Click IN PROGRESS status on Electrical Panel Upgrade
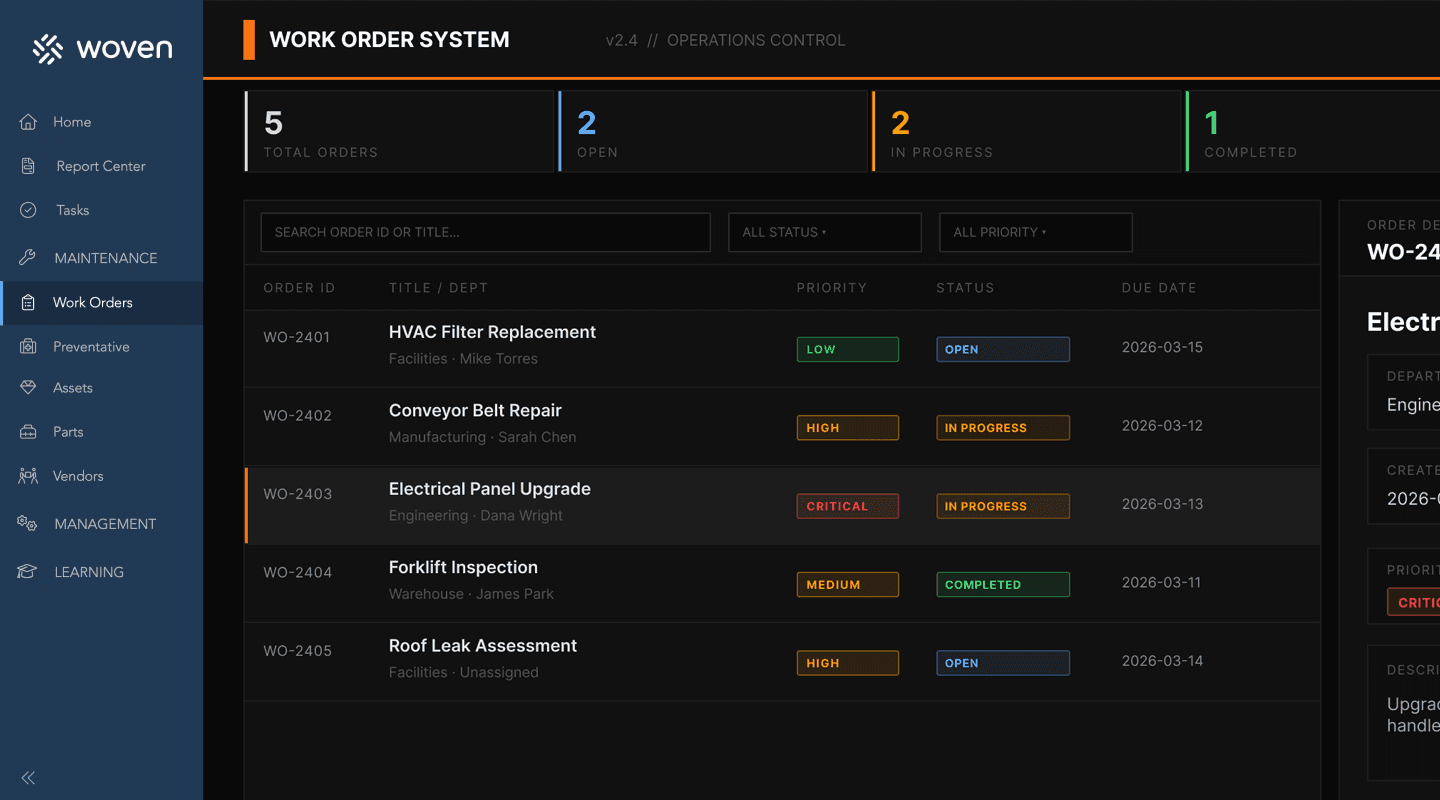 [x=1003, y=506]
